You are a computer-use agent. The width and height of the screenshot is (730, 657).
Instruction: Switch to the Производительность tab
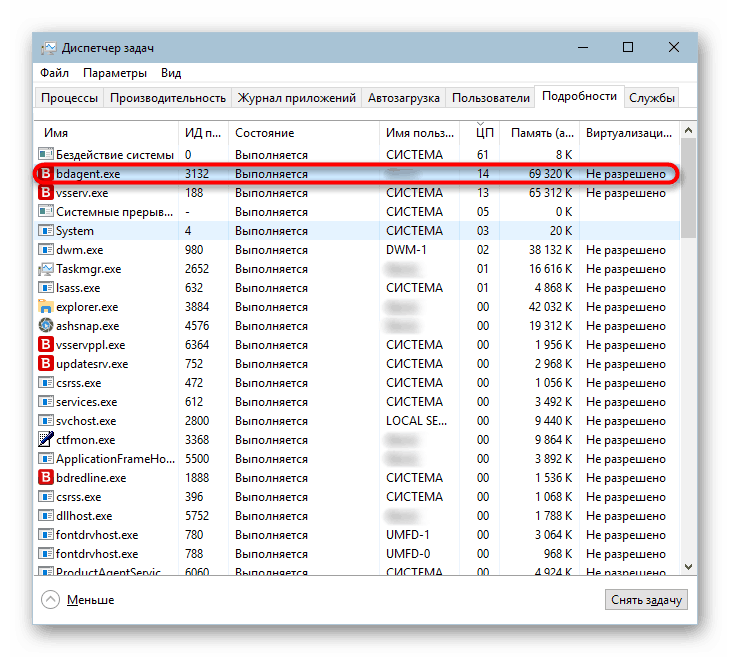pos(168,98)
